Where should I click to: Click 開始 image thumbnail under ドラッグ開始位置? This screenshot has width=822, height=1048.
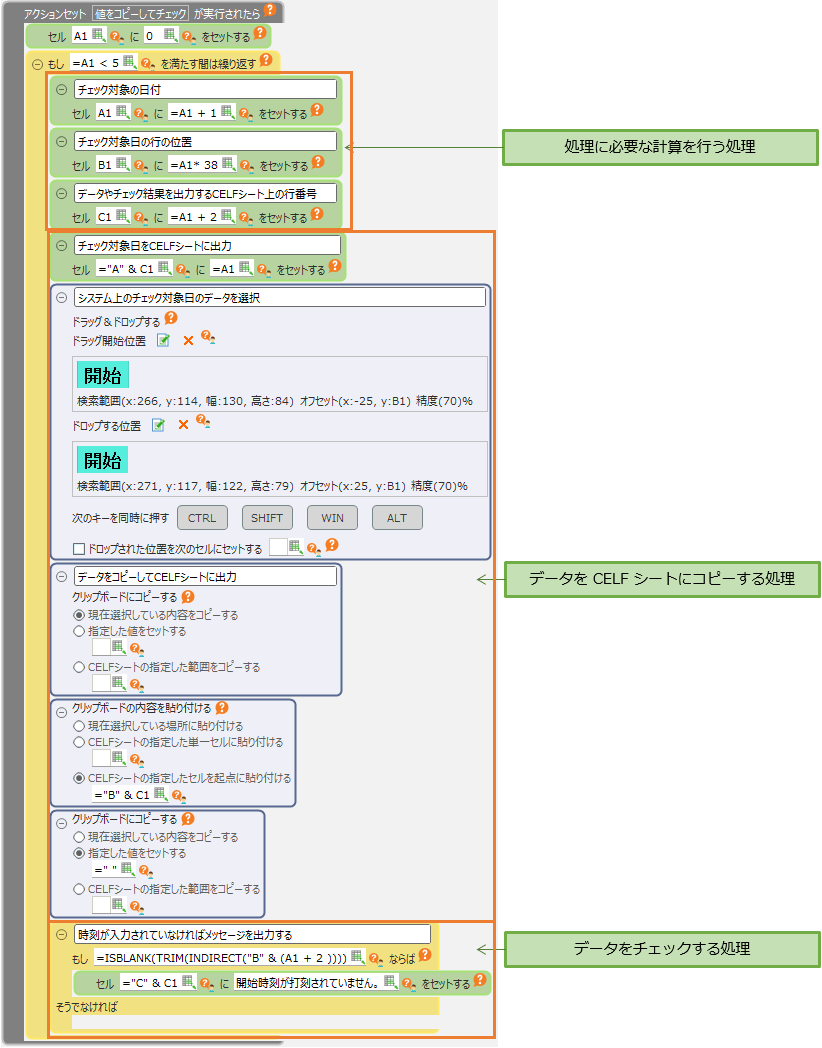click(x=103, y=376)
